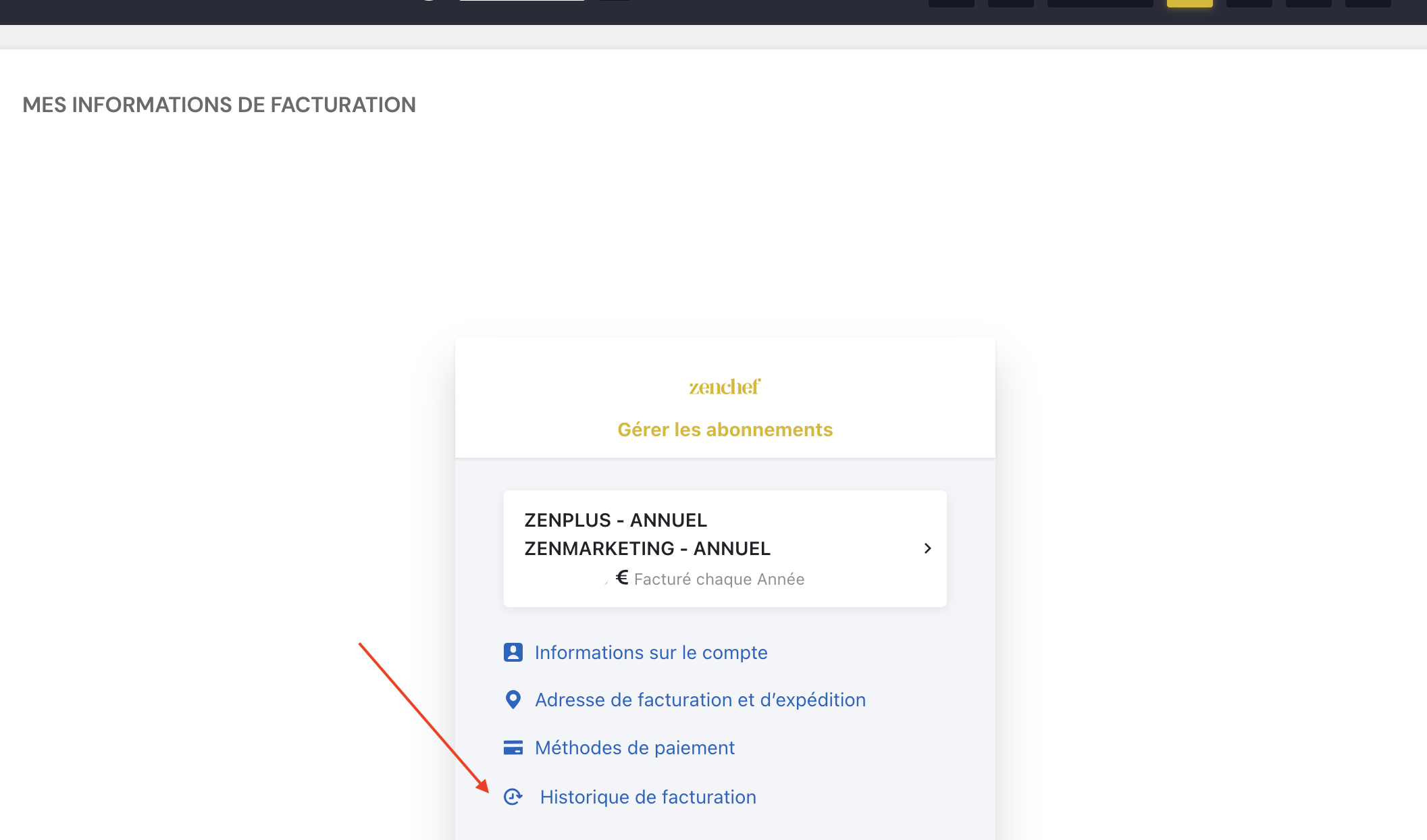Click the location pin address icon
Viewport: 1427px width, 840px height.
[x=513, y=700]
